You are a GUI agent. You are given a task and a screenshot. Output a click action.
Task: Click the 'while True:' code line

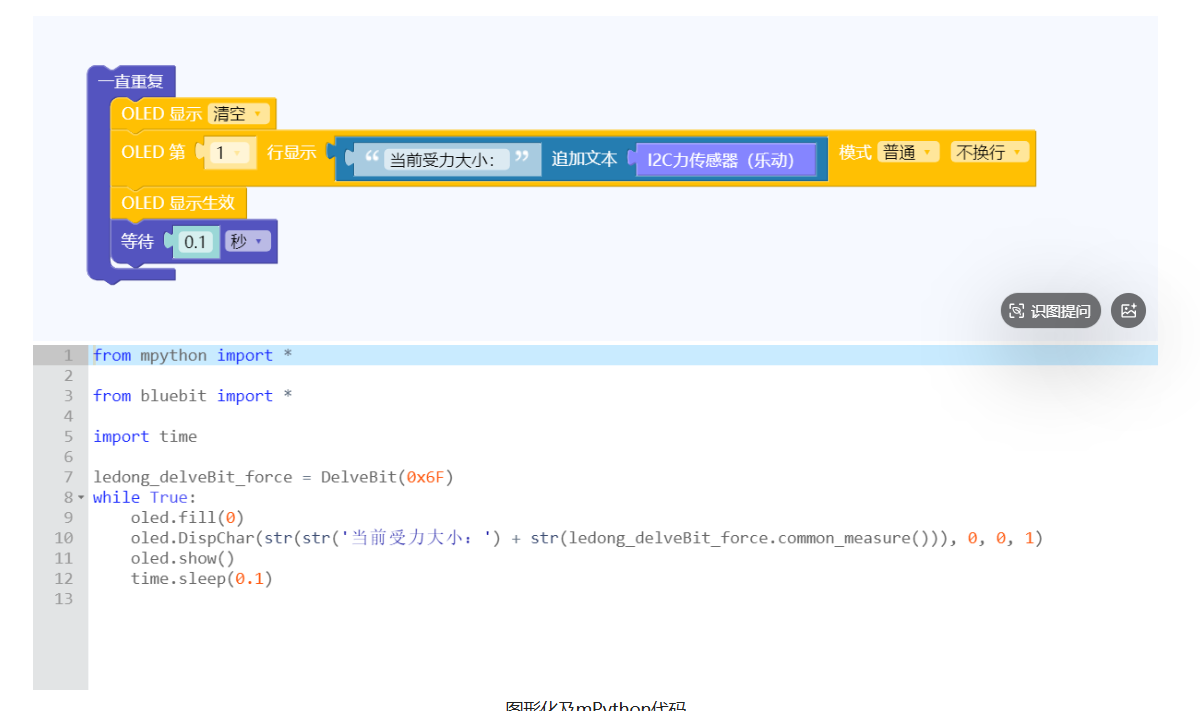click(145, 497)
